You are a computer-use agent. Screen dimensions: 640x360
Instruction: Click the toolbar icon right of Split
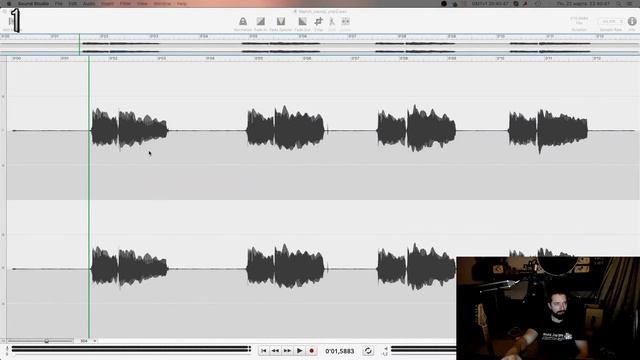point(345,22)
